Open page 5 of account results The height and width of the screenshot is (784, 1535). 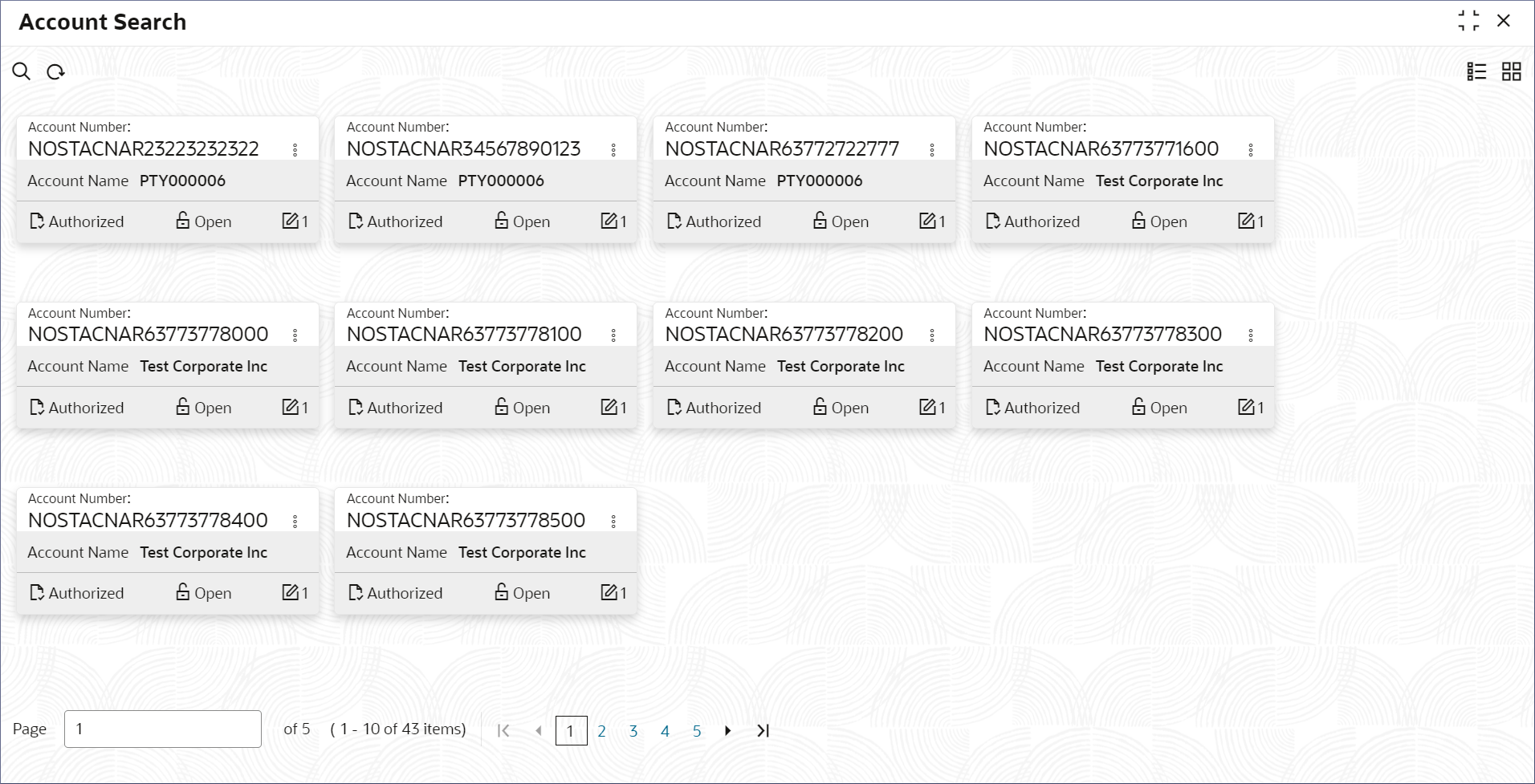[x=697, y=731]
